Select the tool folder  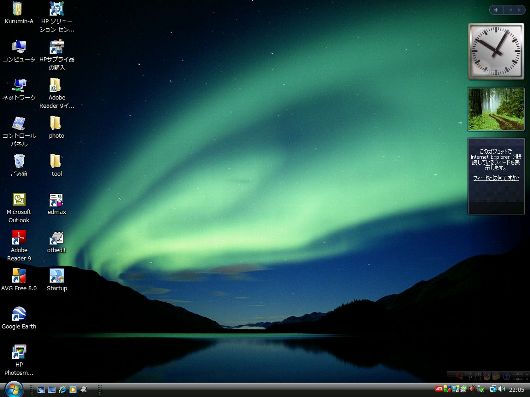(56, 165)
